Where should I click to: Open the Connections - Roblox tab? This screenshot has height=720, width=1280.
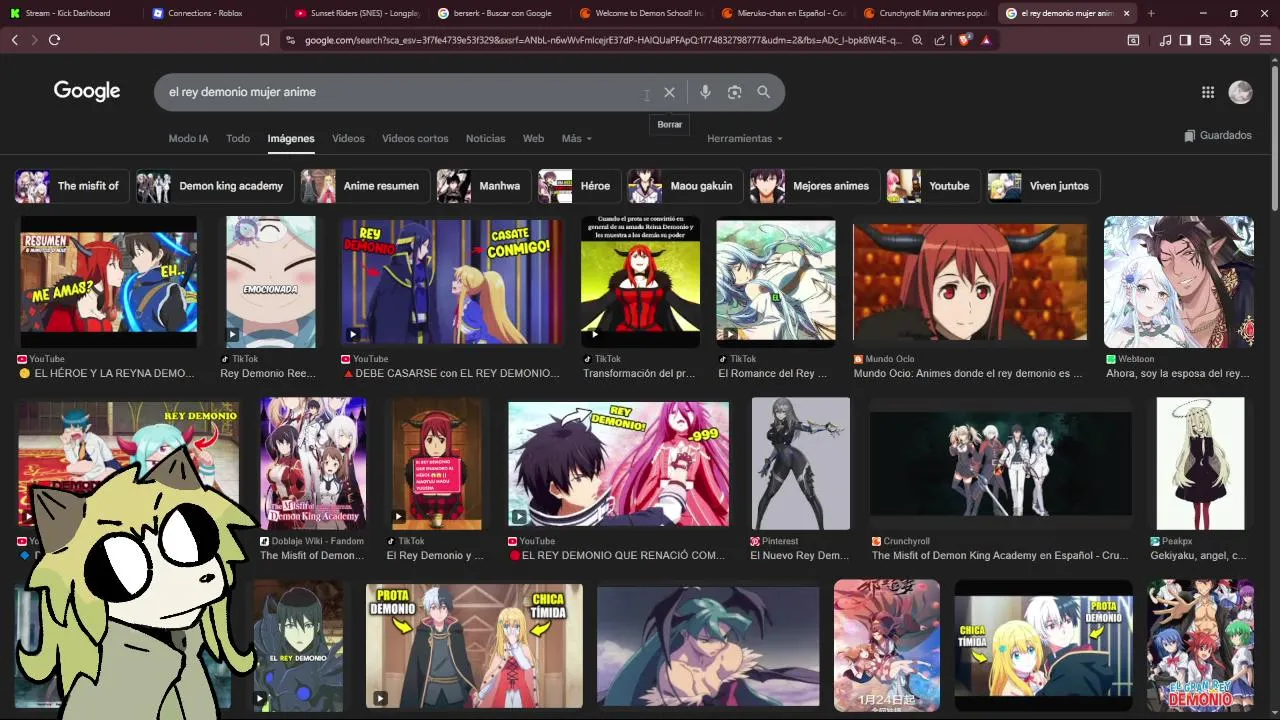tap(213, 13)
